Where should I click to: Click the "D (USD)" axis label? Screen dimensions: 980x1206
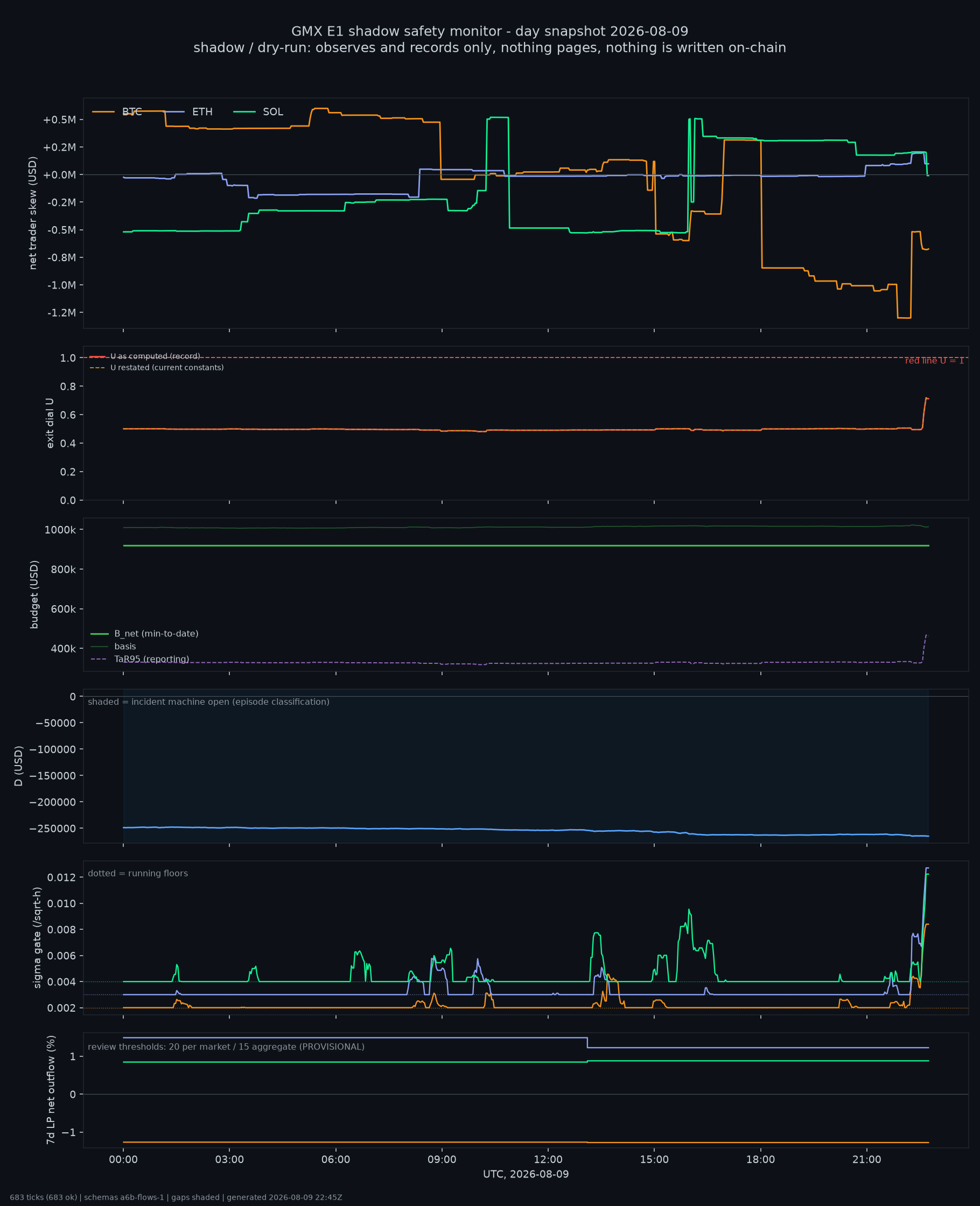18,766
